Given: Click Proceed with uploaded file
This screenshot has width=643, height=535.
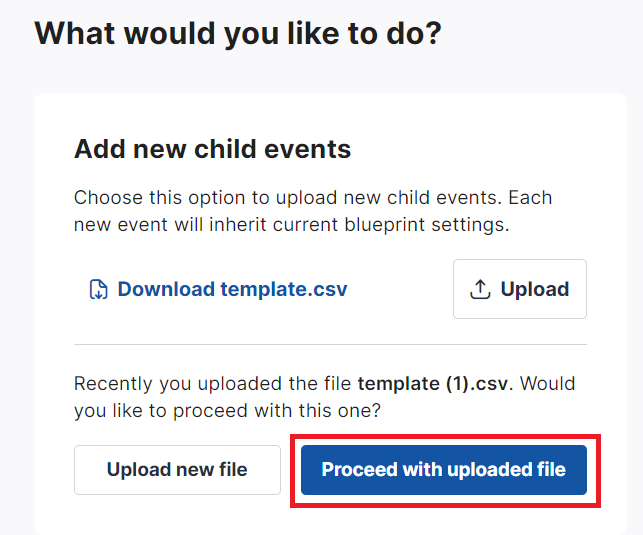Looking at the screenshot, I should 444,470.
